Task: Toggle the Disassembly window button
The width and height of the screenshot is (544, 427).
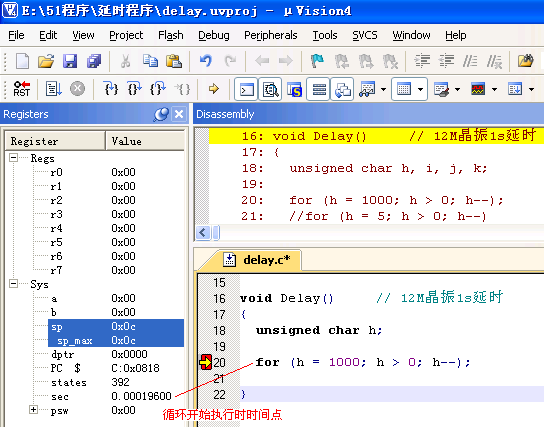Action: pos(270,89)
